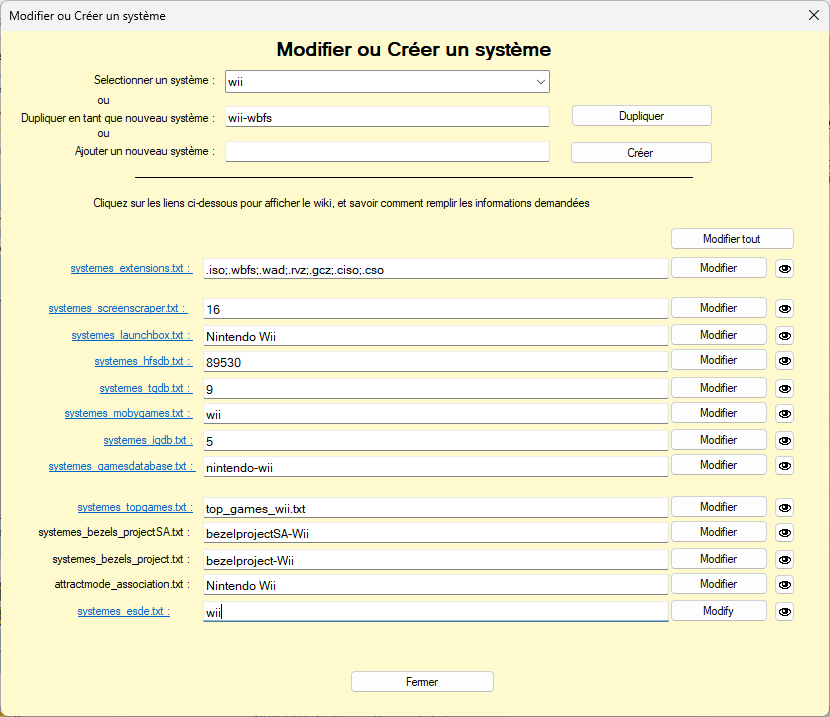This screenshot has height=717, width=830.
Task: Click the 'Ajouter un nouveau système' text field
Action: pyautogui.click(x=387, y=152)
